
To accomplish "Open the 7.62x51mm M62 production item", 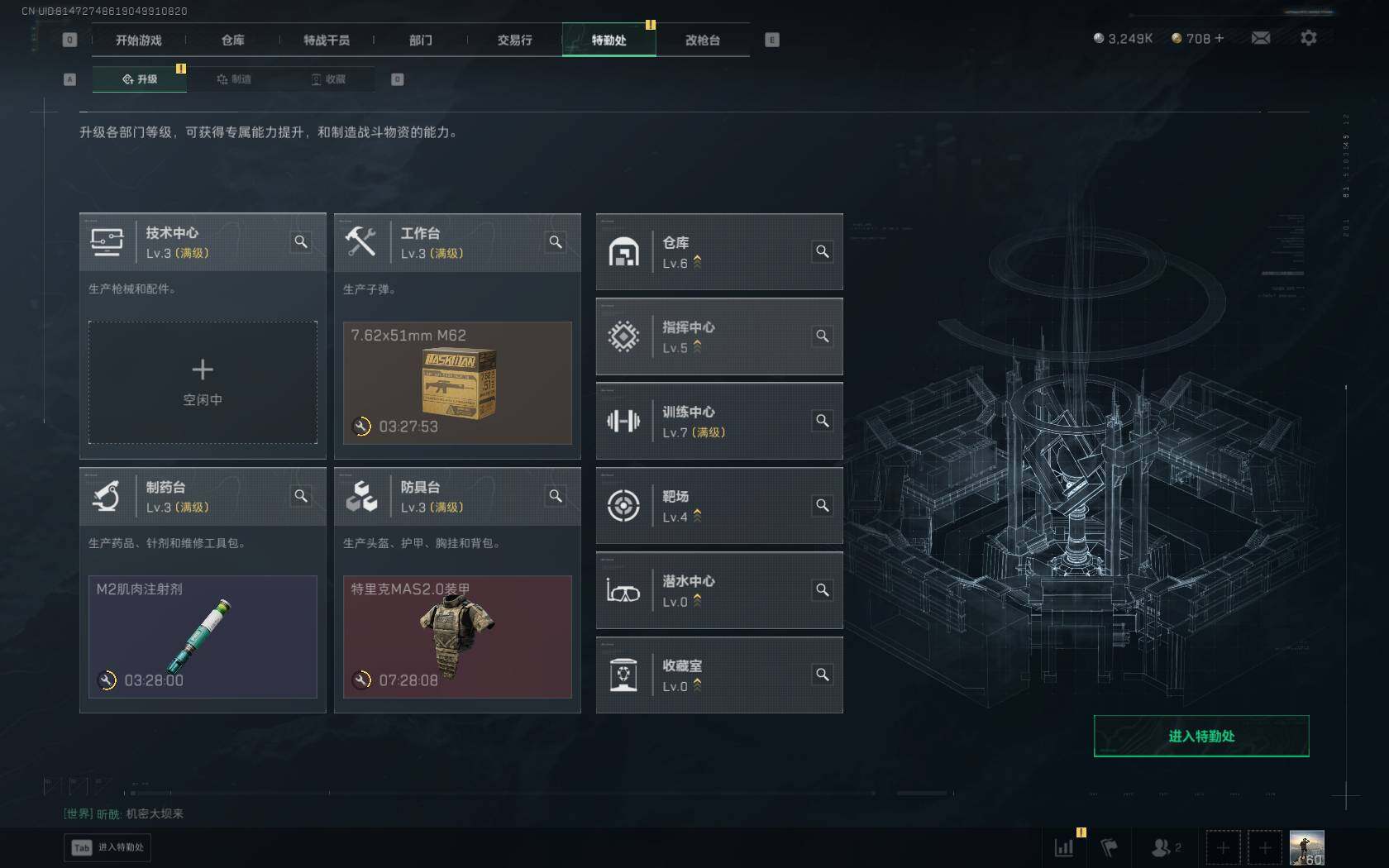I will [457, 383].
